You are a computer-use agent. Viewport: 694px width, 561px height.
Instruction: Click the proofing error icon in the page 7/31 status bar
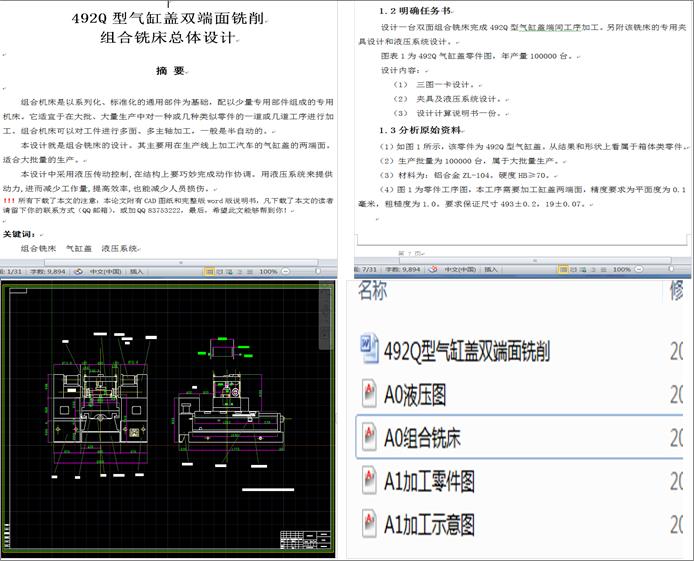[433, 269]
